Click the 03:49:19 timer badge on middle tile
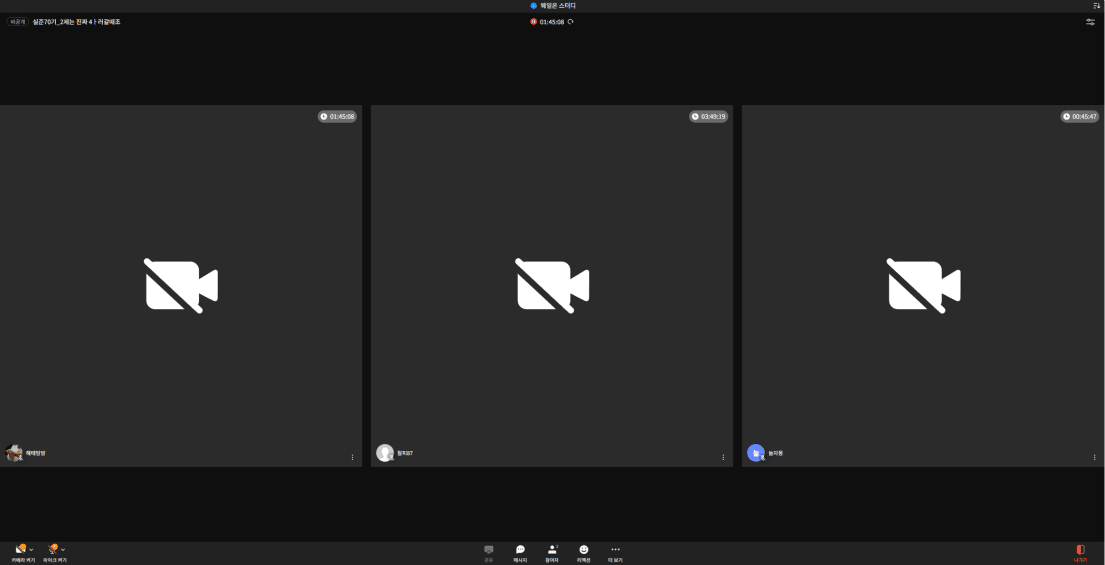 point(708,116)
